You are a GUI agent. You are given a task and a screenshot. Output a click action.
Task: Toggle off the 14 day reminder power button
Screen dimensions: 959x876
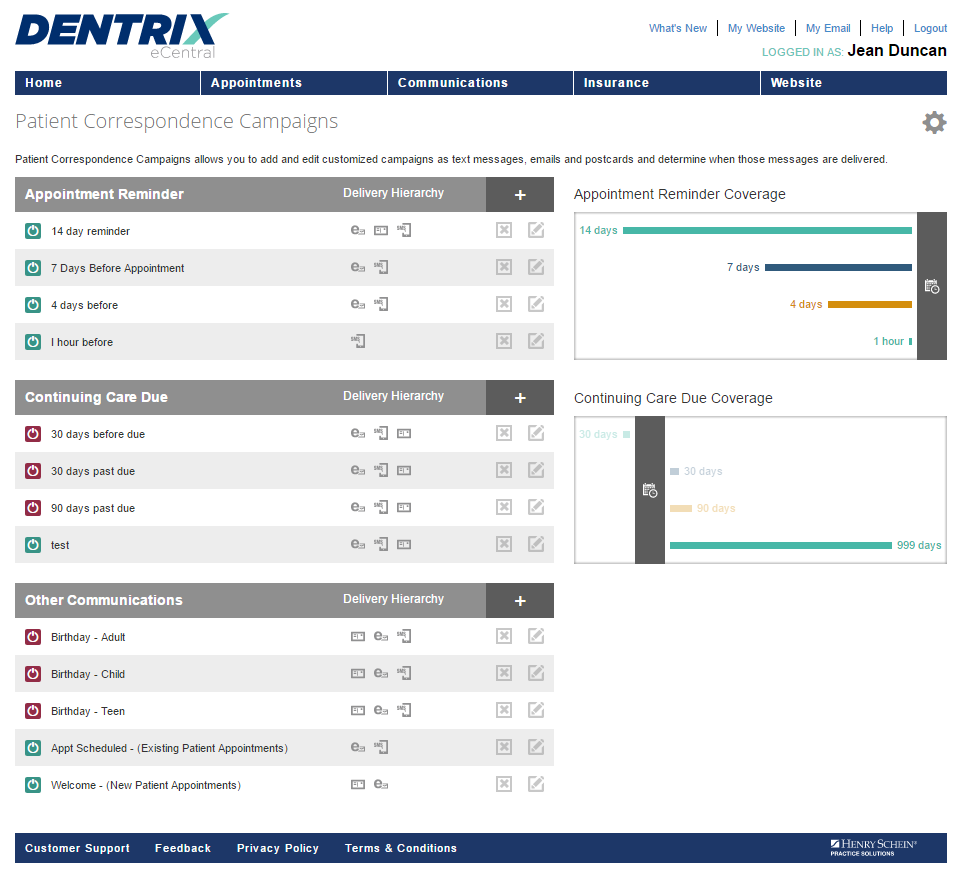33,231
